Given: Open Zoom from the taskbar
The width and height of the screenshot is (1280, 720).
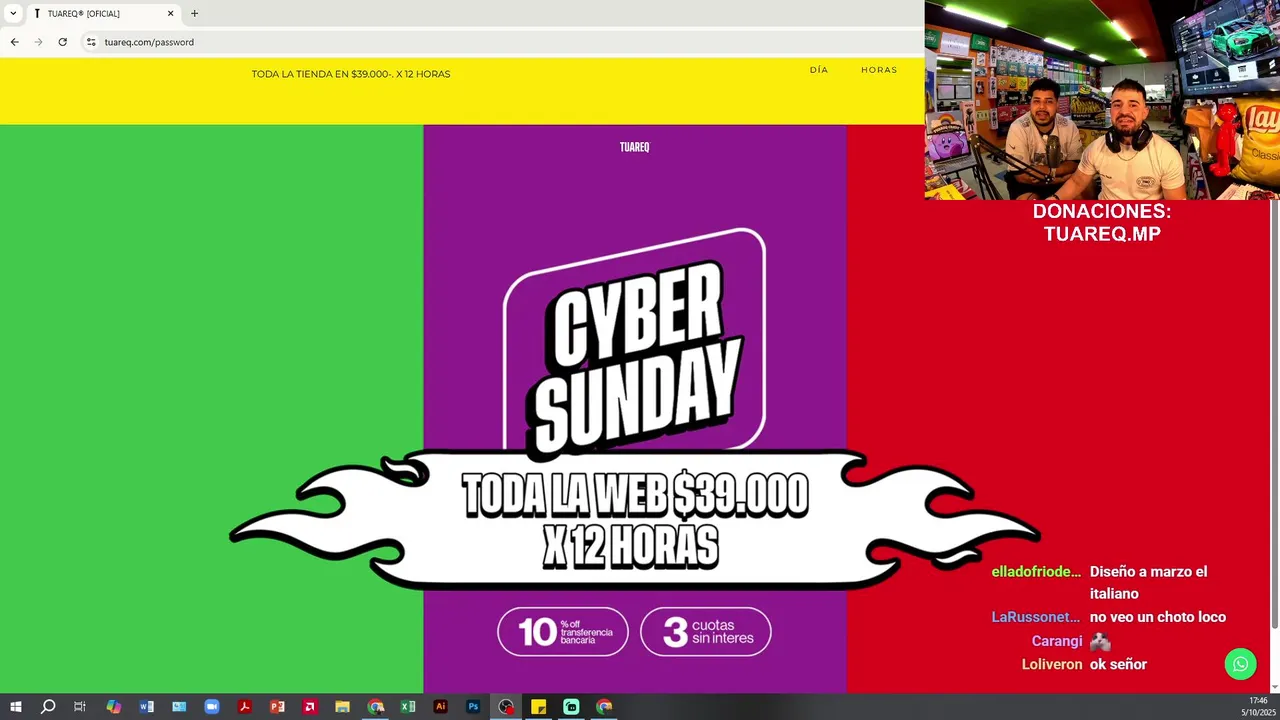Looking at the screenshot, I should tap(211, 707).
